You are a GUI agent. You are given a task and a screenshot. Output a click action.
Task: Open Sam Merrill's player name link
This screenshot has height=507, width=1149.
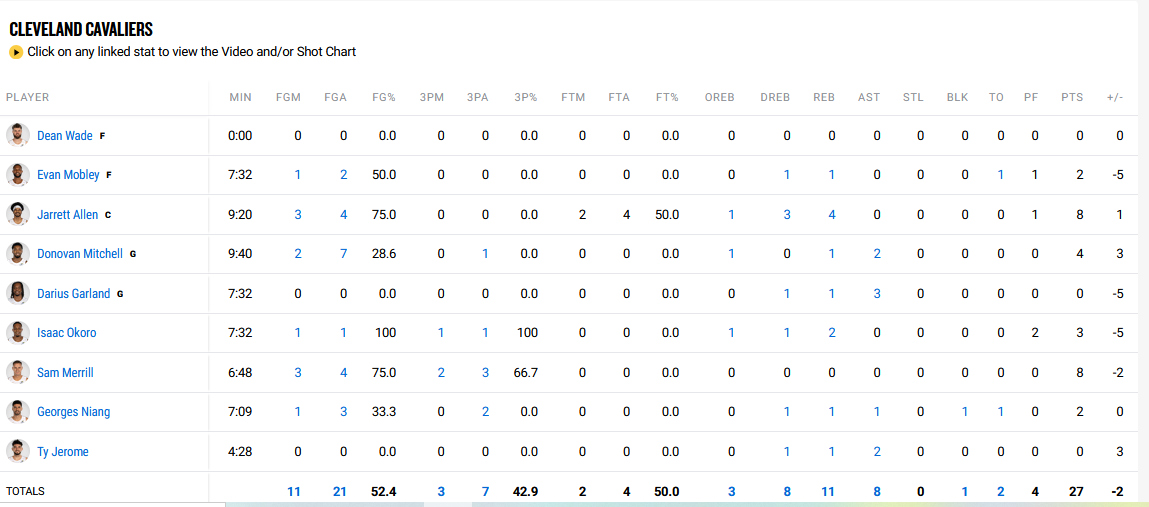coord(65,373)
